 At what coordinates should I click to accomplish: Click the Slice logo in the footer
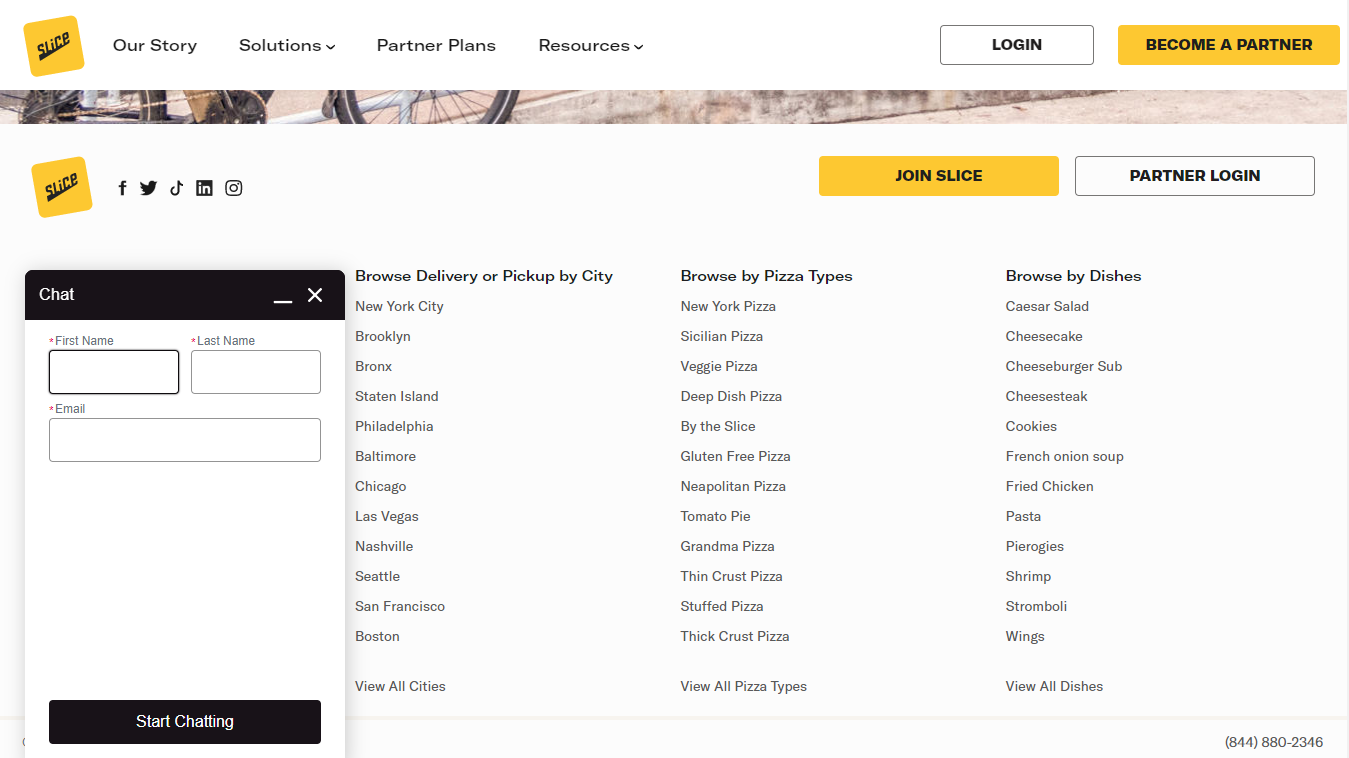[61, 187]
